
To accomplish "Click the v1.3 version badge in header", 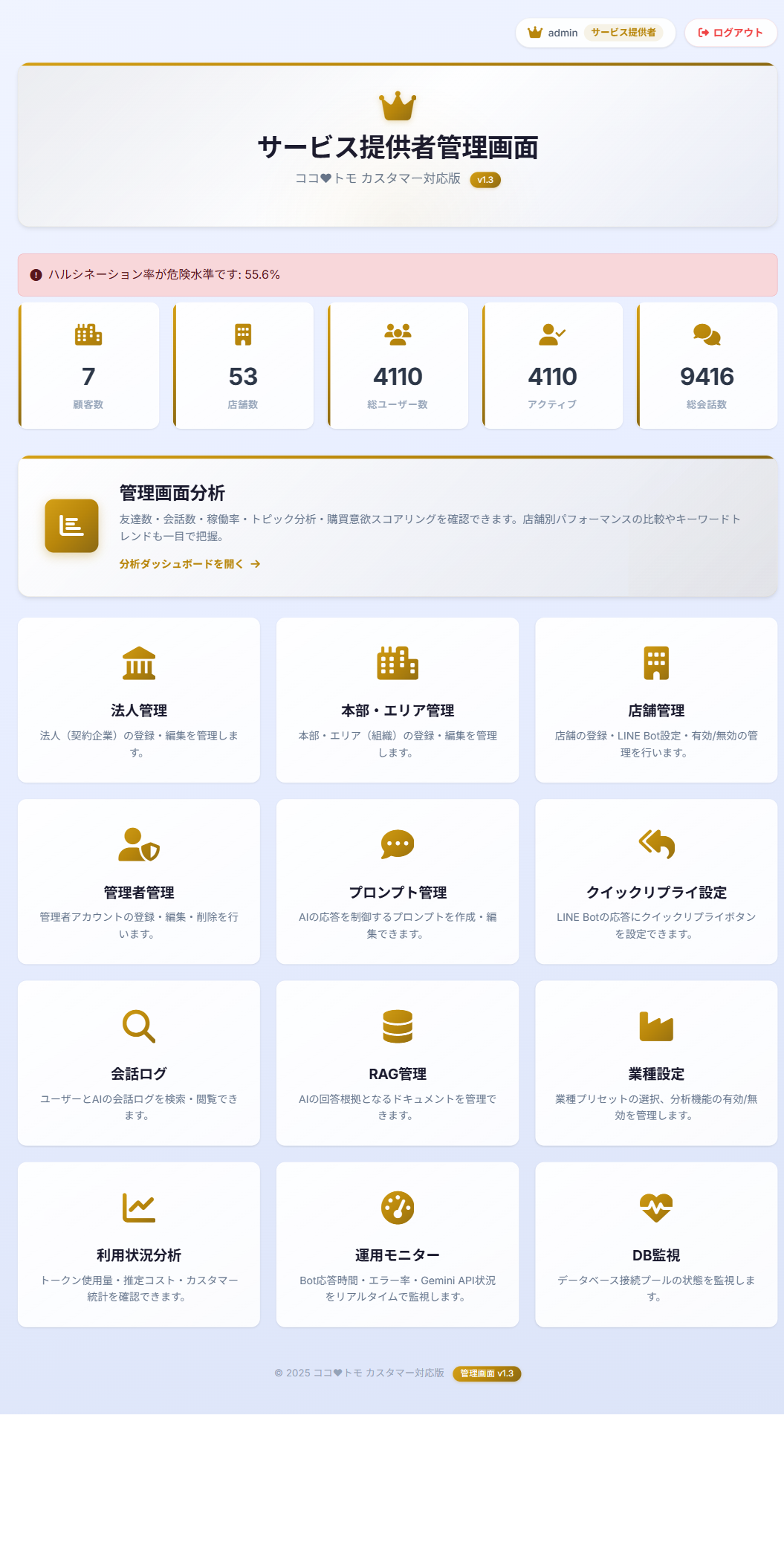I will [485, 180].
